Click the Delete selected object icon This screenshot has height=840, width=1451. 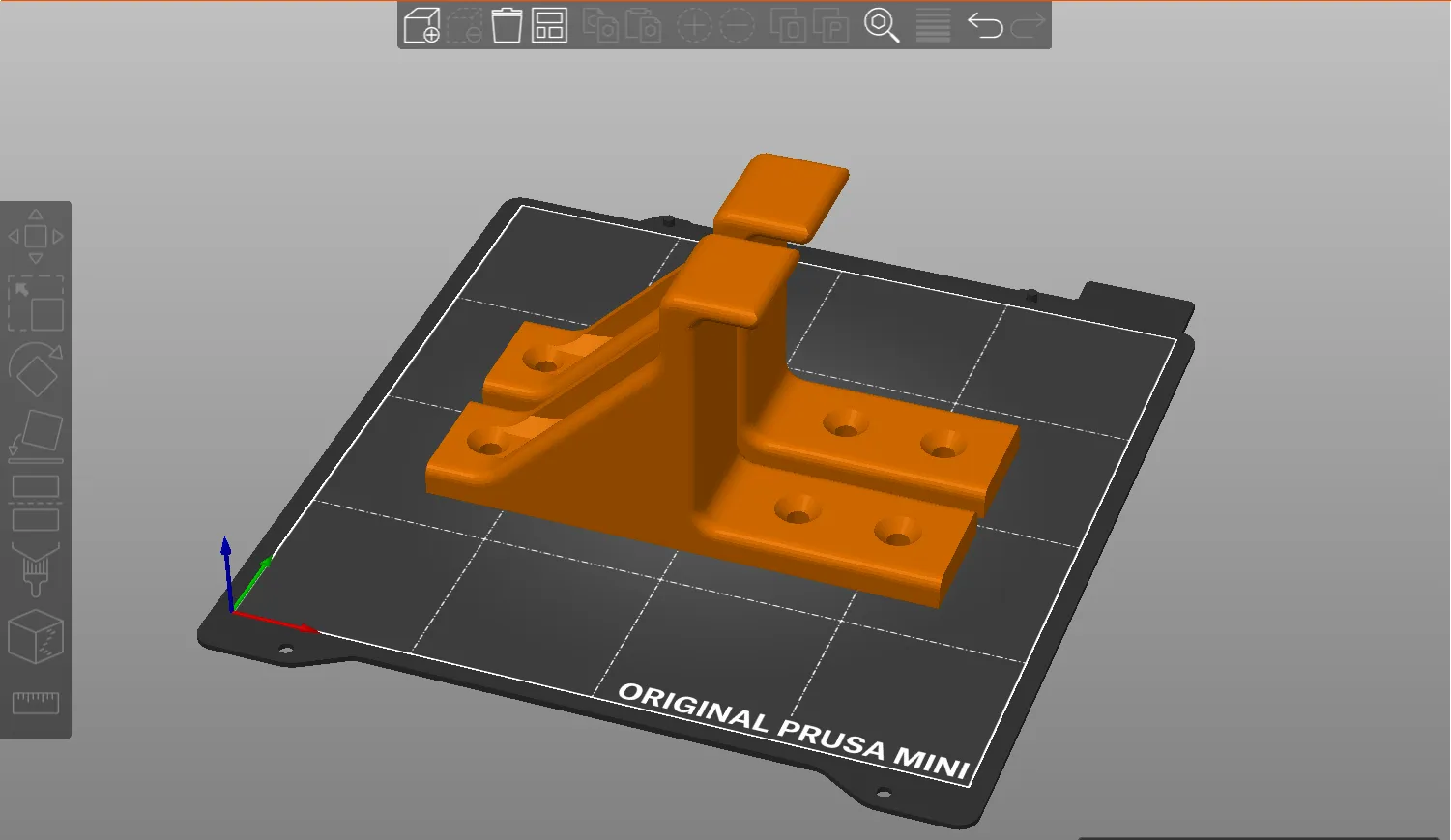[x=465, y=25]
